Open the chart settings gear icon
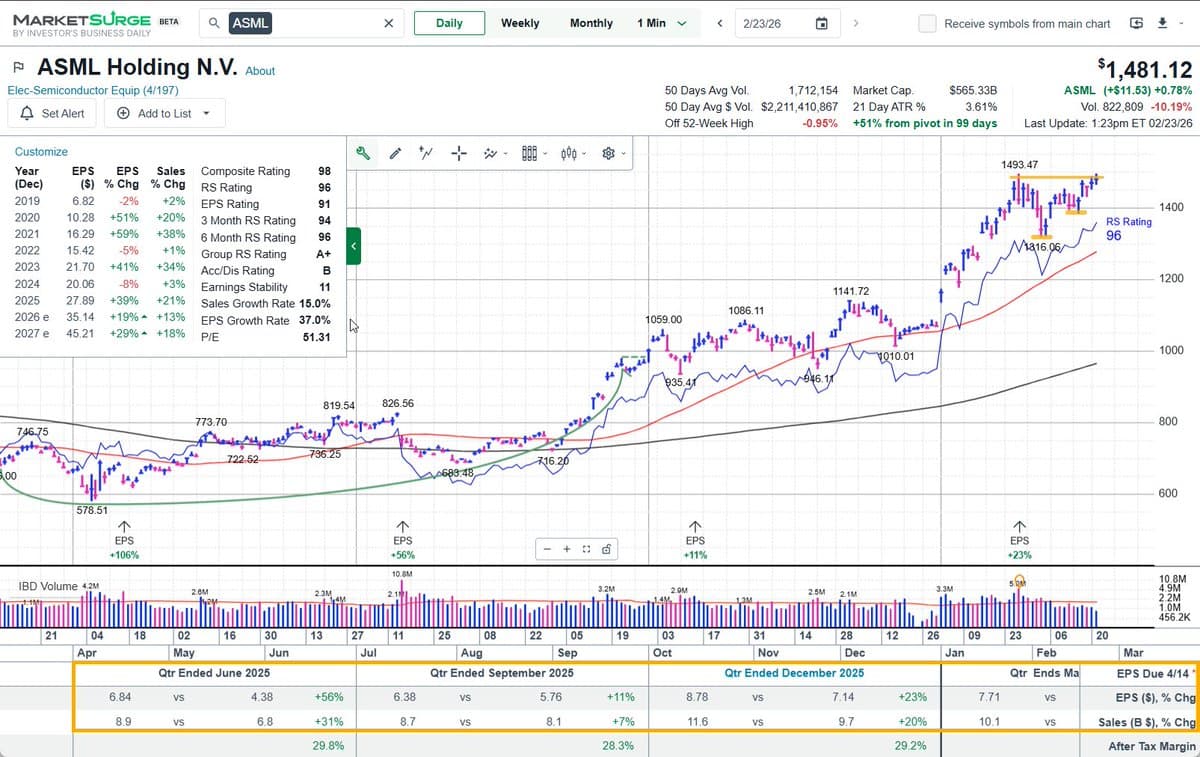Image resolution: width=1200 pixels, height=757 pixels. (607, 152)
